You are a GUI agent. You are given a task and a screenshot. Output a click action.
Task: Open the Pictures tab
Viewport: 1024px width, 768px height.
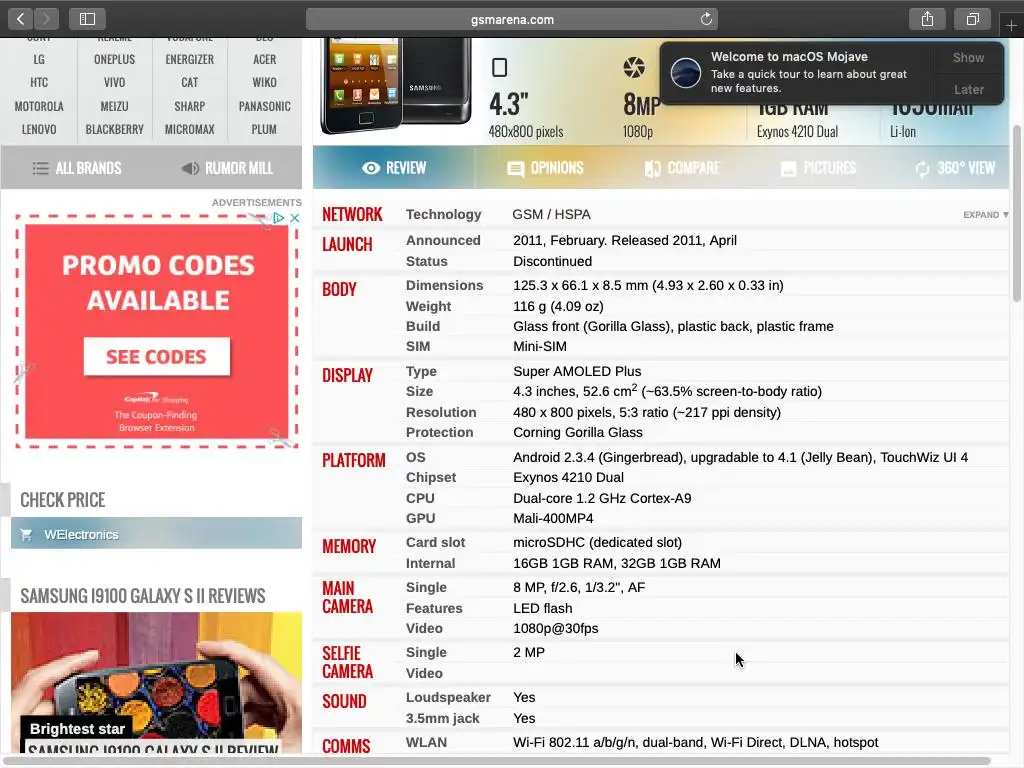pos(818,168)
